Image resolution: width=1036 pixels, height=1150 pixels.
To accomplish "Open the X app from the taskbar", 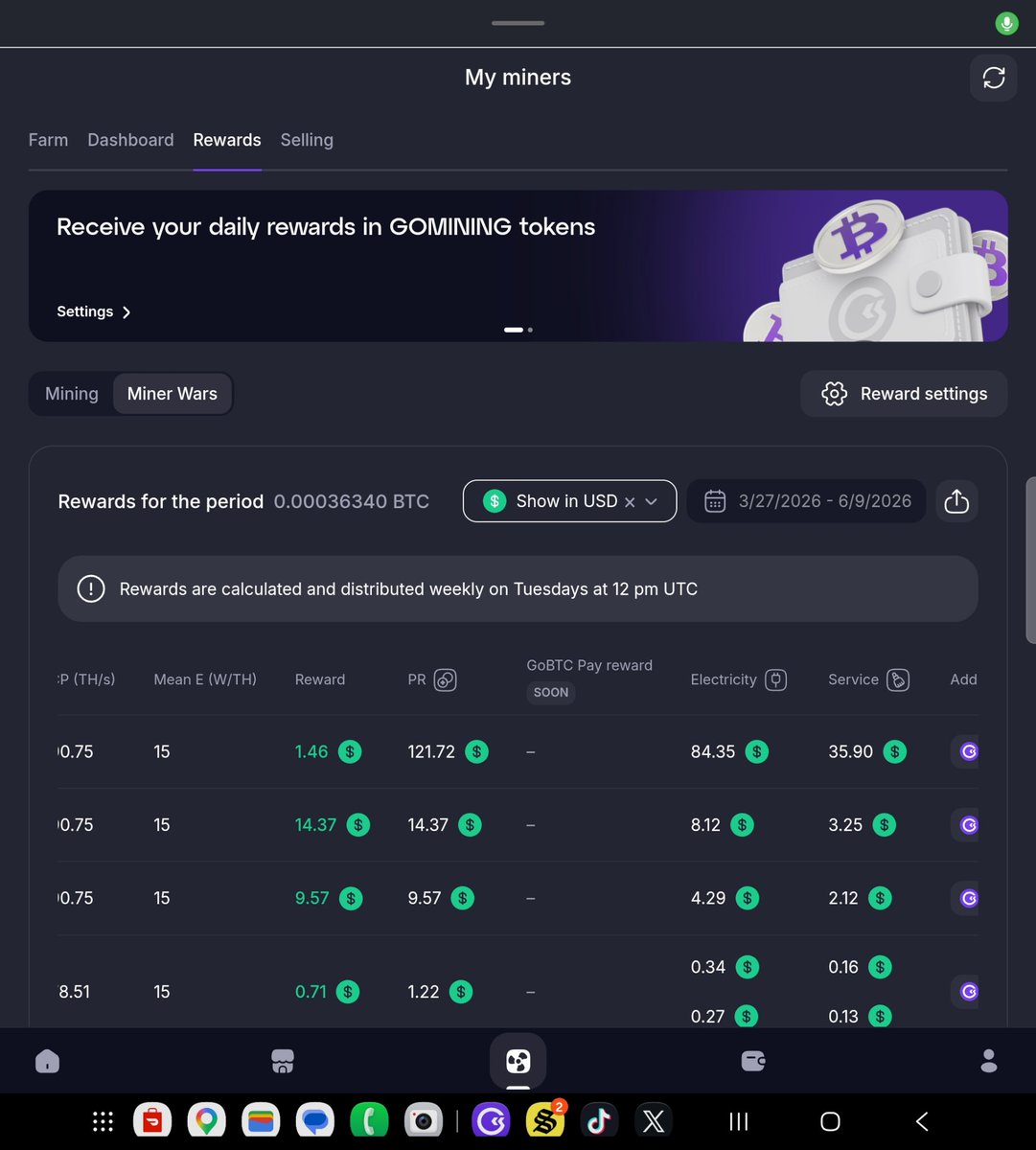I will pos(654,1120).
